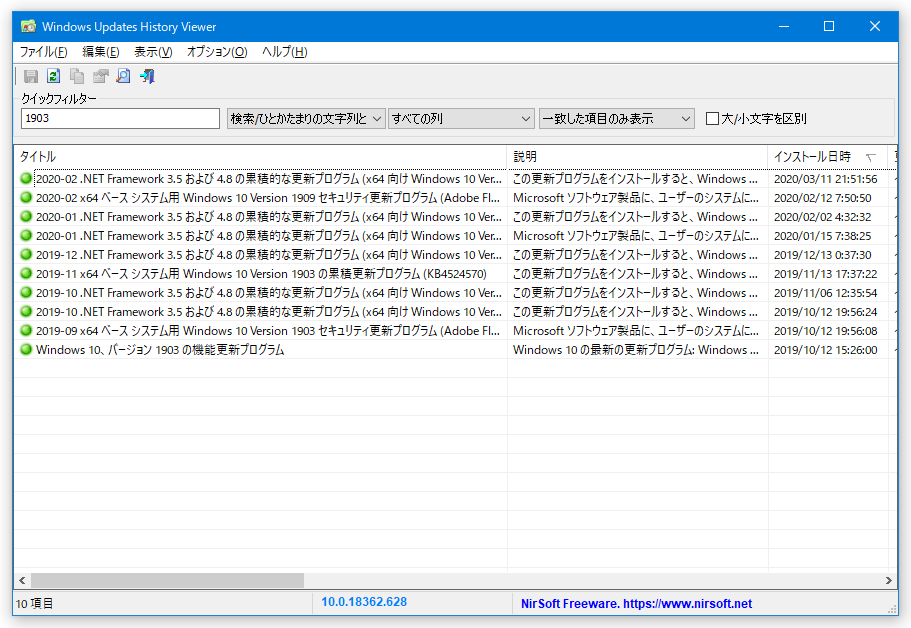The image size is (911, 628).
Task: Click the install date 2020/02/12 7:50:50
Action: 823,198
